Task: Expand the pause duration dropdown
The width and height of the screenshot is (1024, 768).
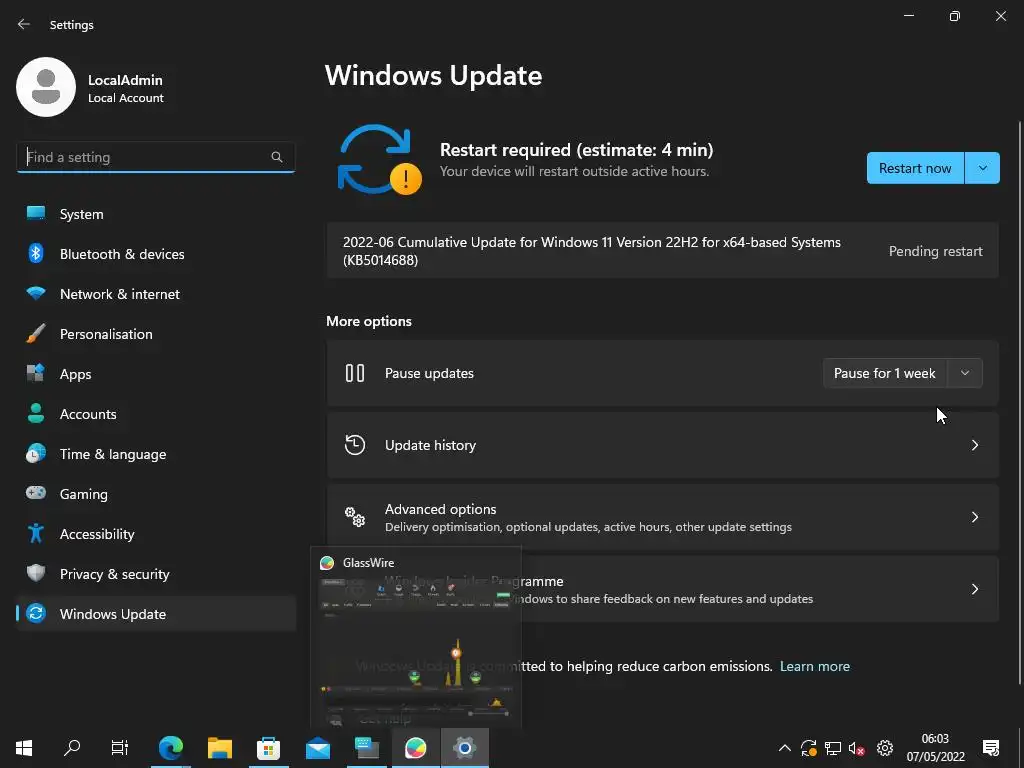Action: pos(965,373)
